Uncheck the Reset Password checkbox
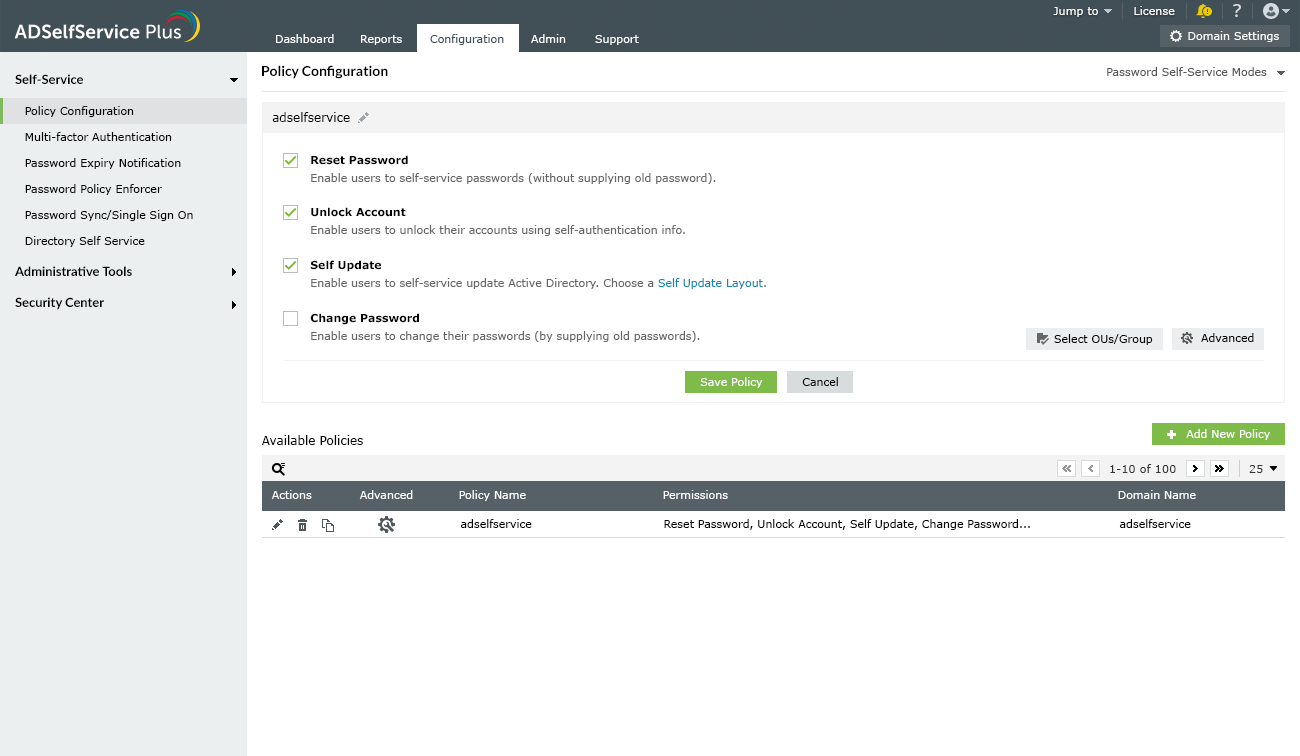1300x756 pixels. coord(291,160)
